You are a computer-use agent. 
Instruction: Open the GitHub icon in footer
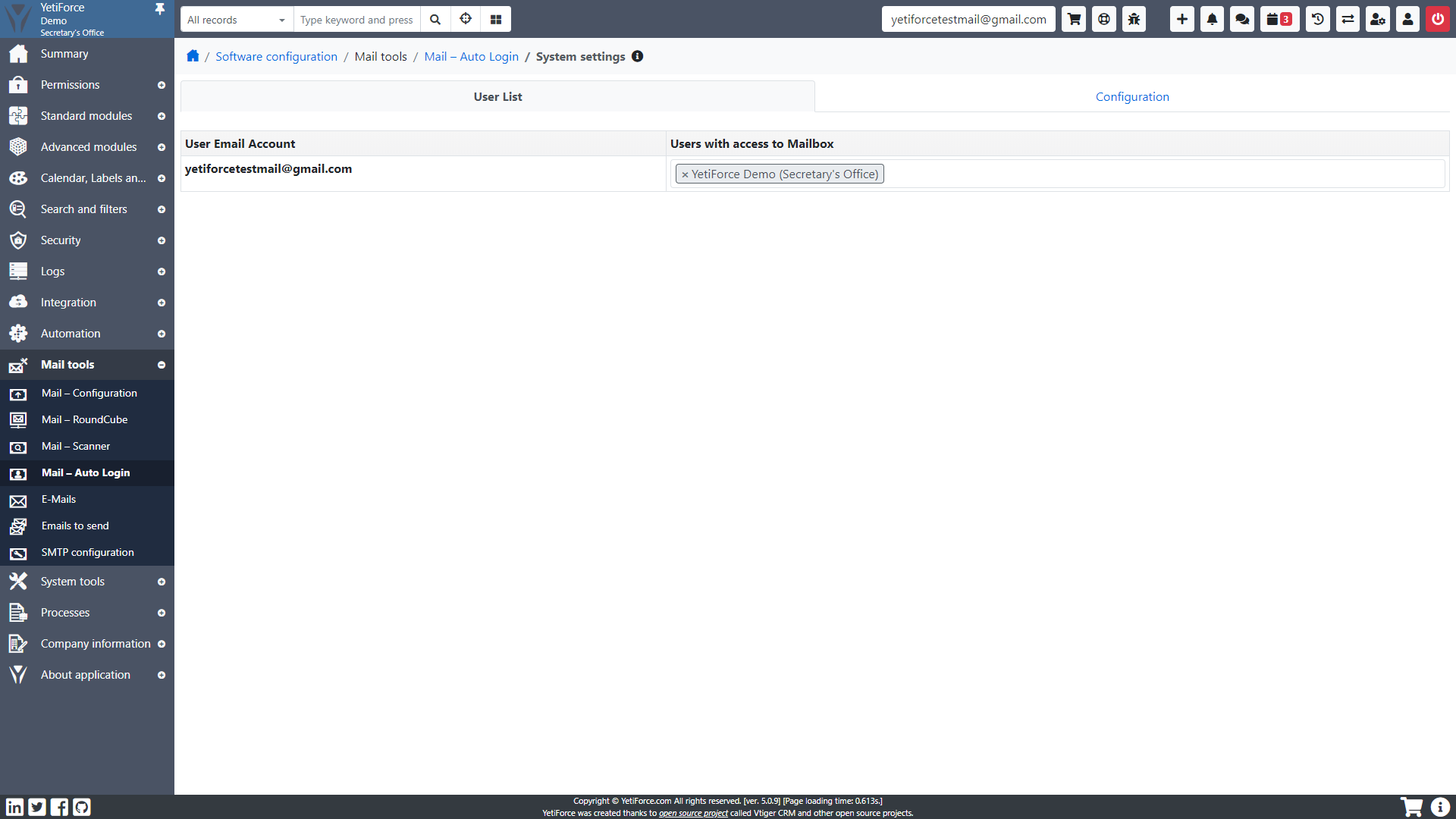coord(82,807)
